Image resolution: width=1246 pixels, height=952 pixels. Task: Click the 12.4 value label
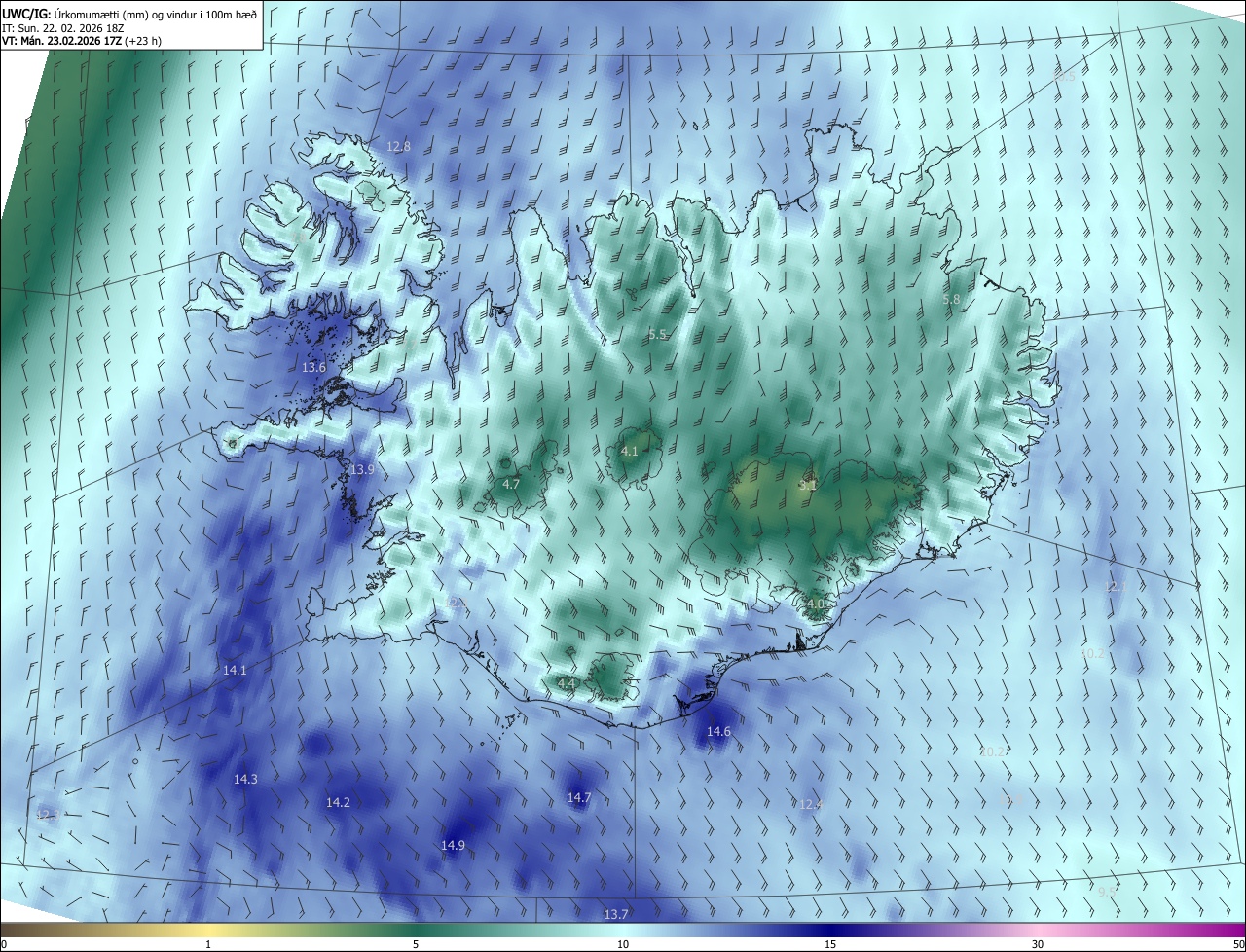tap(811, 805)
